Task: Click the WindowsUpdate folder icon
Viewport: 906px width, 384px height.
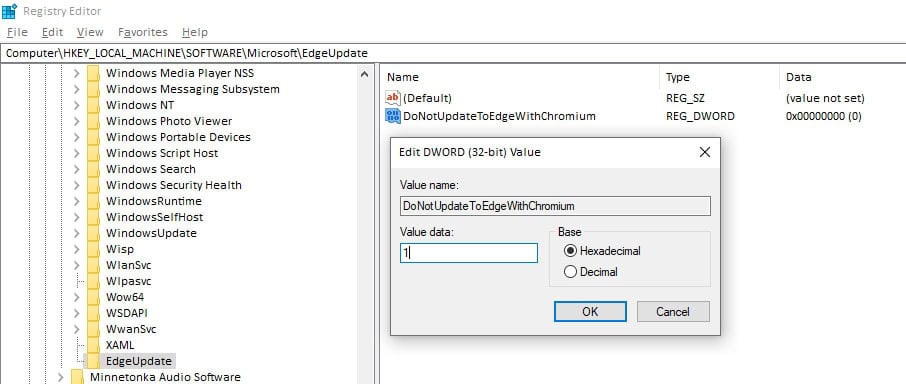Action: point(93,233)
